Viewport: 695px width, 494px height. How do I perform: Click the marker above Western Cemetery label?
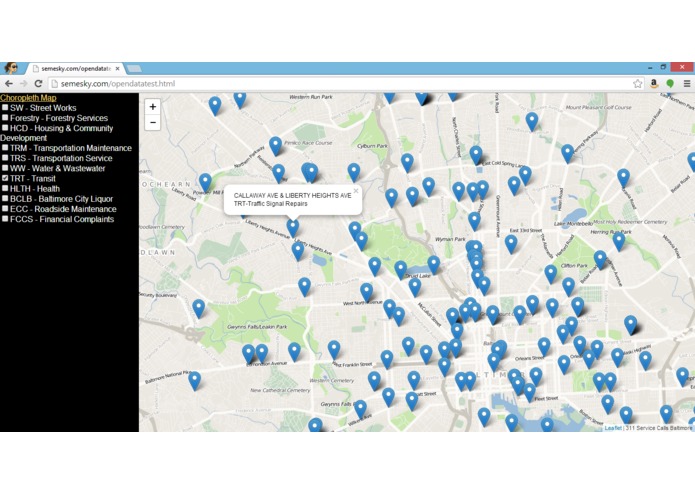[334, 350]
